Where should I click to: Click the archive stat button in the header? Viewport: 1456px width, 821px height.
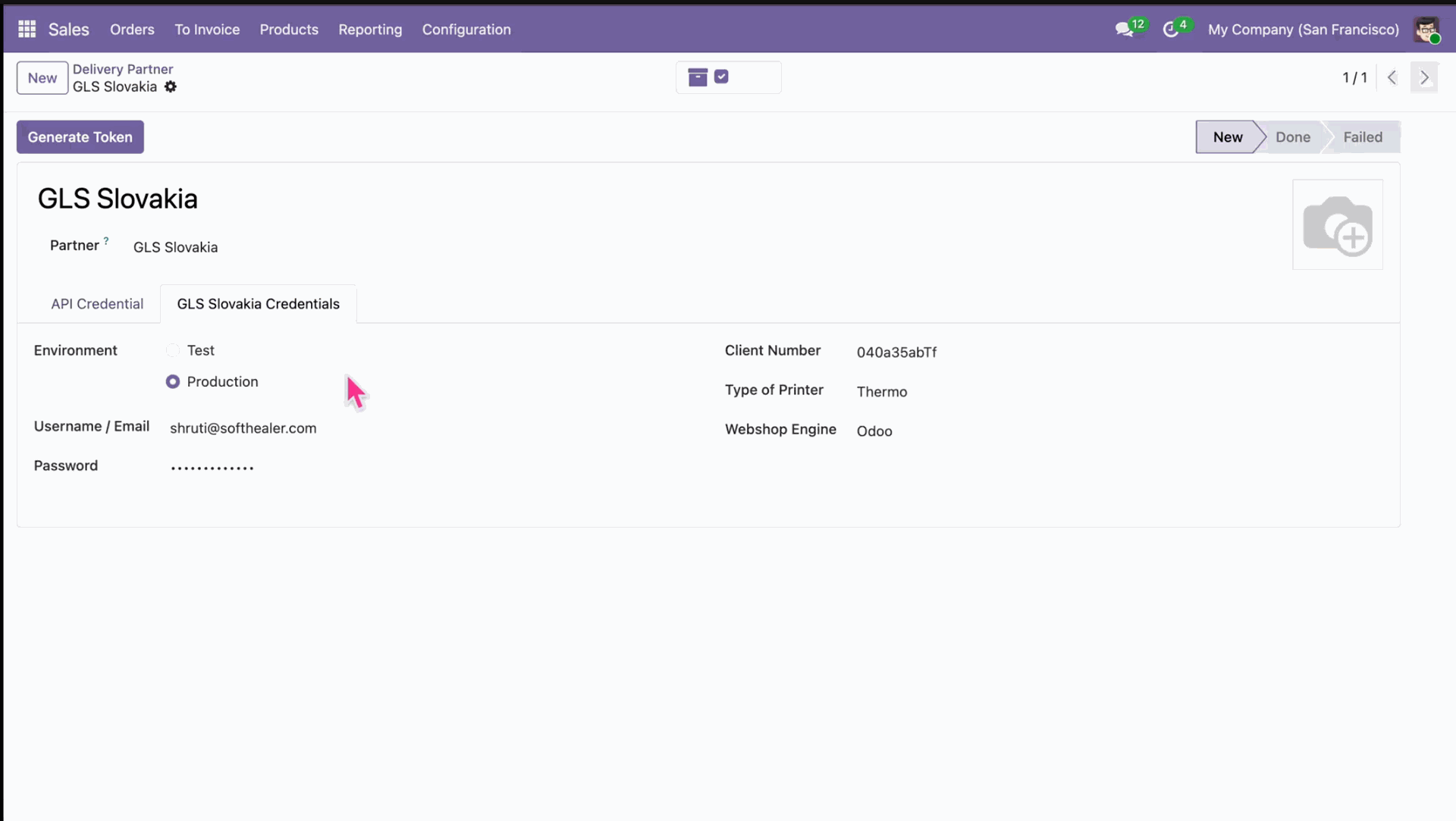[728, 77]
